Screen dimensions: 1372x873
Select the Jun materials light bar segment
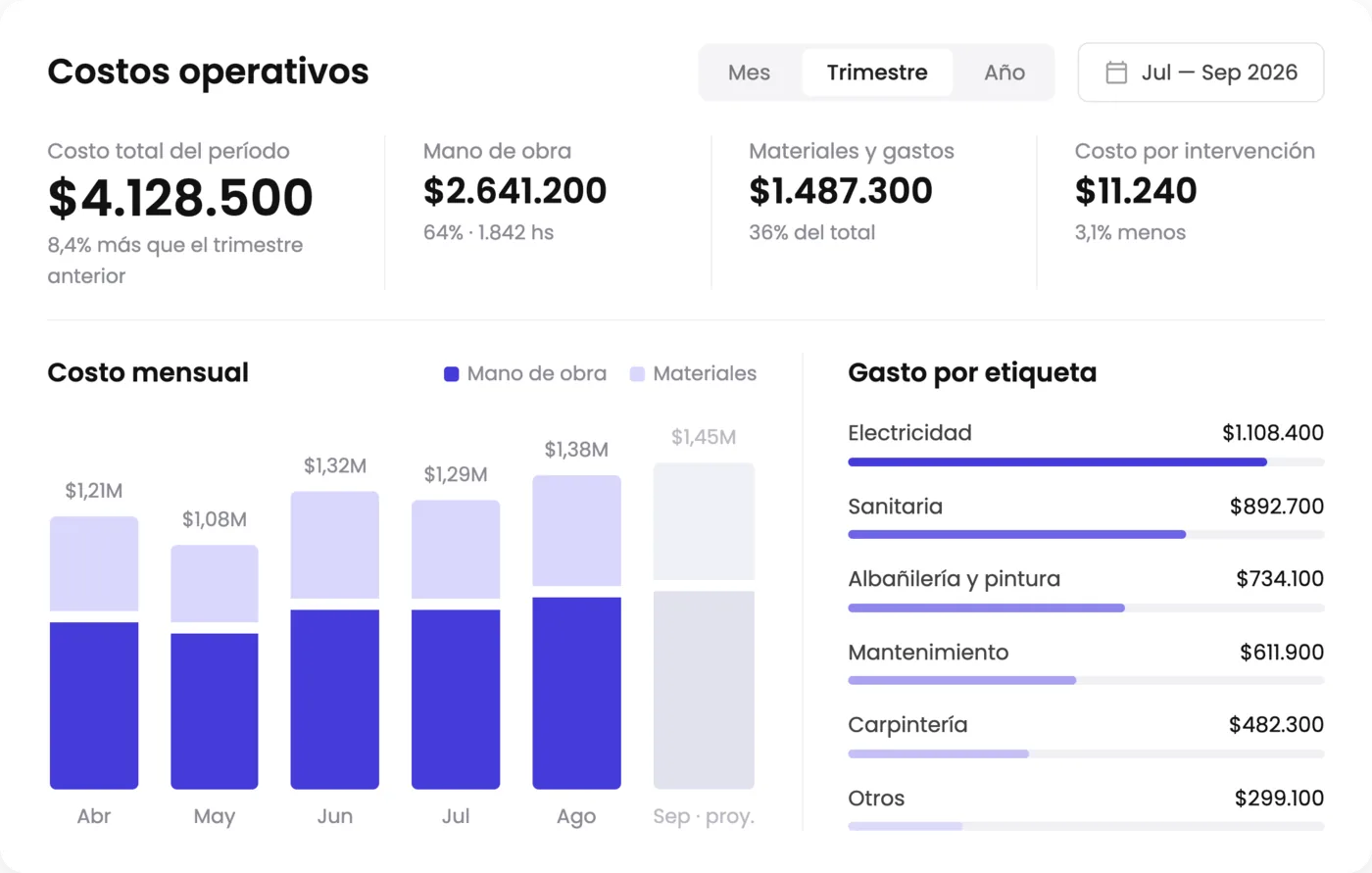tap(335, 545)
